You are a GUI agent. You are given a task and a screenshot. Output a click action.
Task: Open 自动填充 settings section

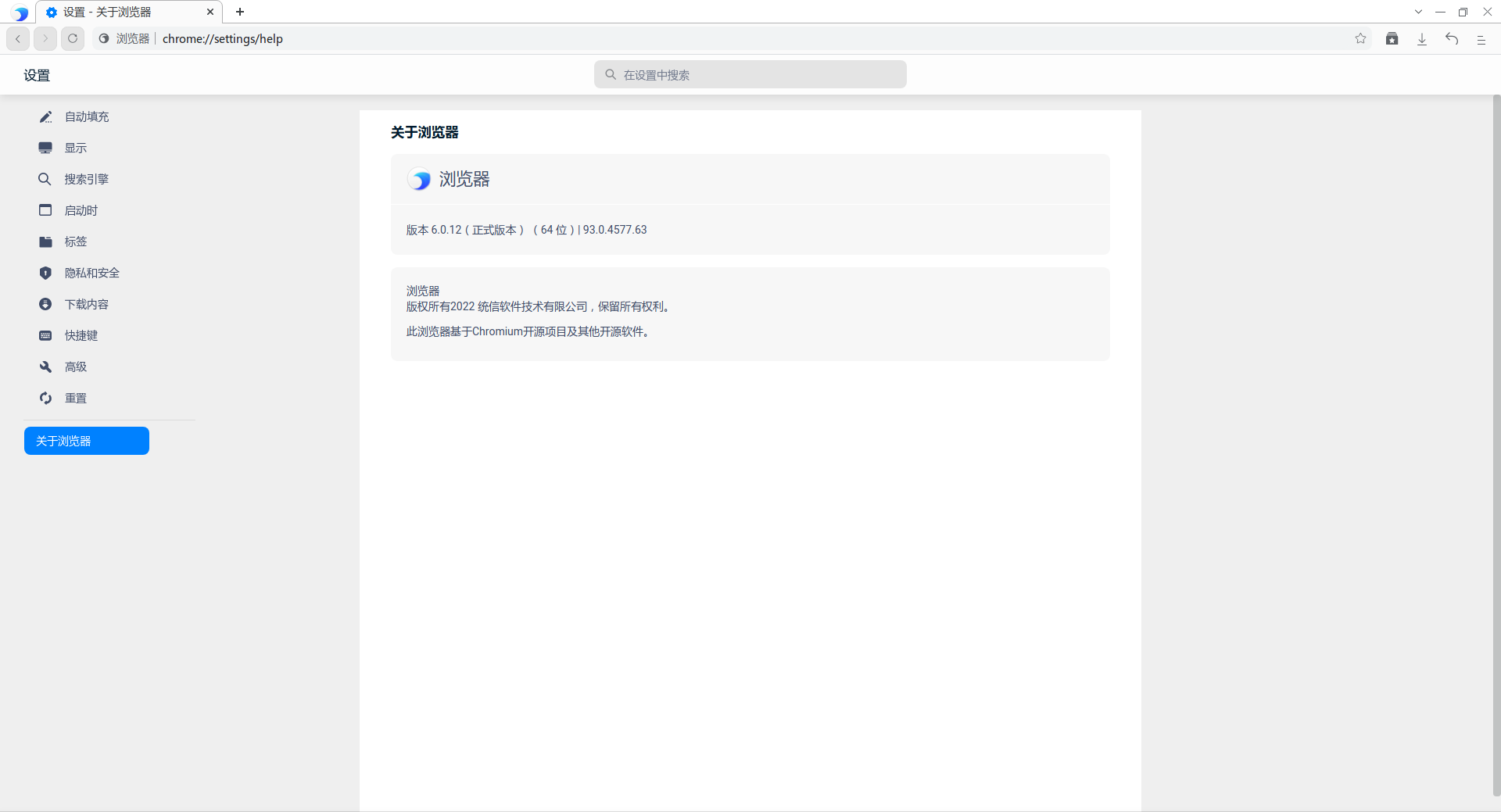87,116
